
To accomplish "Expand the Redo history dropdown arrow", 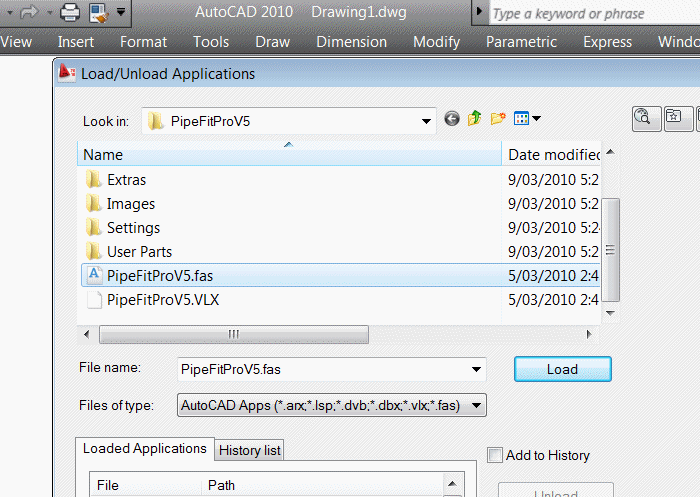I will click(49, 12).
